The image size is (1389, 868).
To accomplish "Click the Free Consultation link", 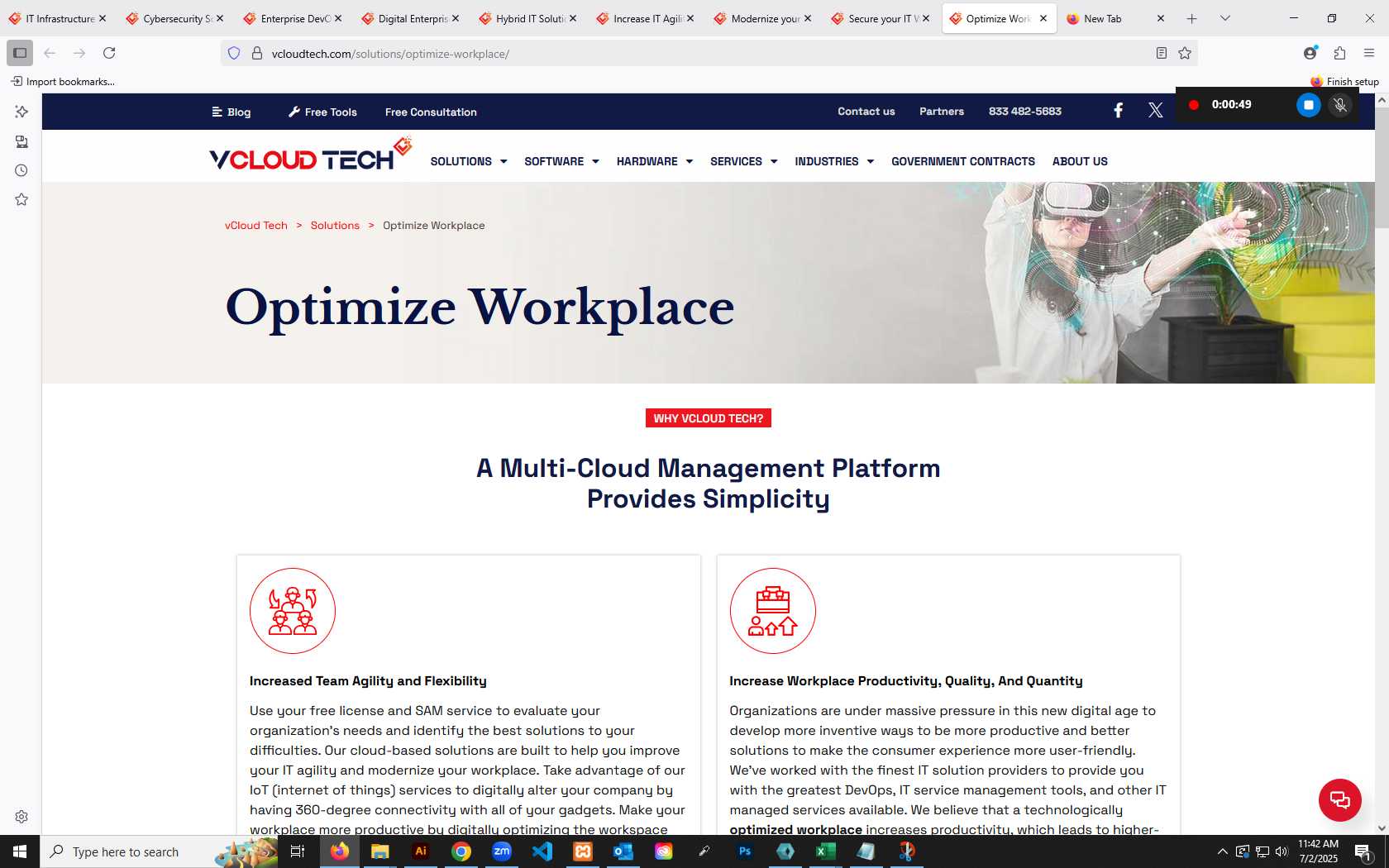I will [431, 112].
